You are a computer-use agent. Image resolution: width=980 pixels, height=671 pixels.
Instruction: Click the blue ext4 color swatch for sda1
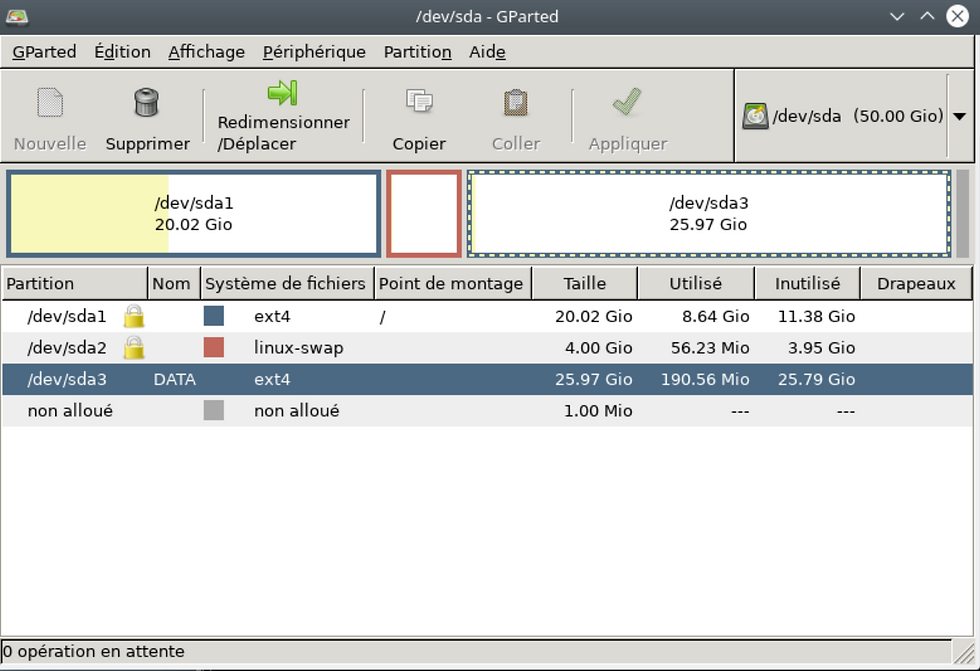tap(214, 316)
